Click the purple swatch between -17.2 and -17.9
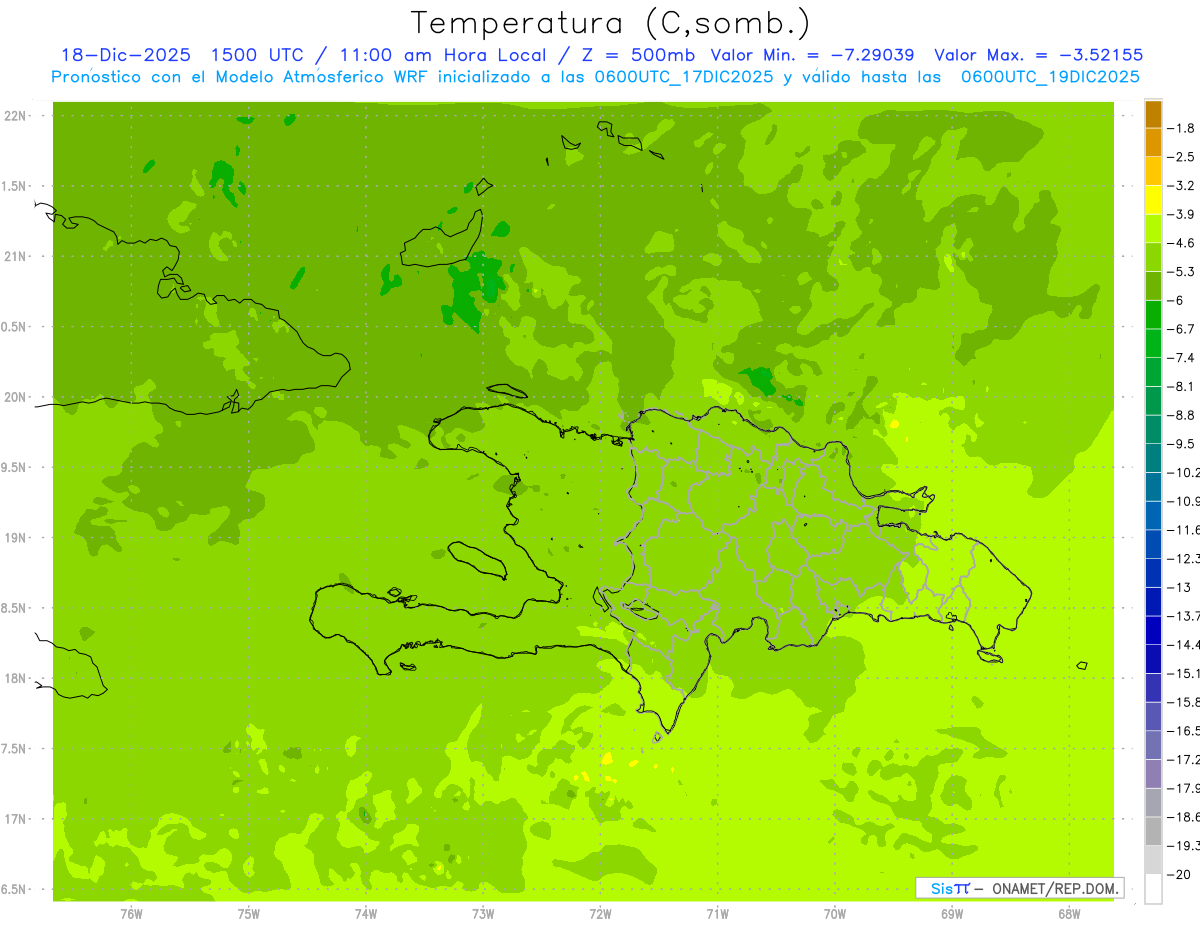Image resolution: width=1200 pixels, height=927 pixels. tap(1153, 773)
